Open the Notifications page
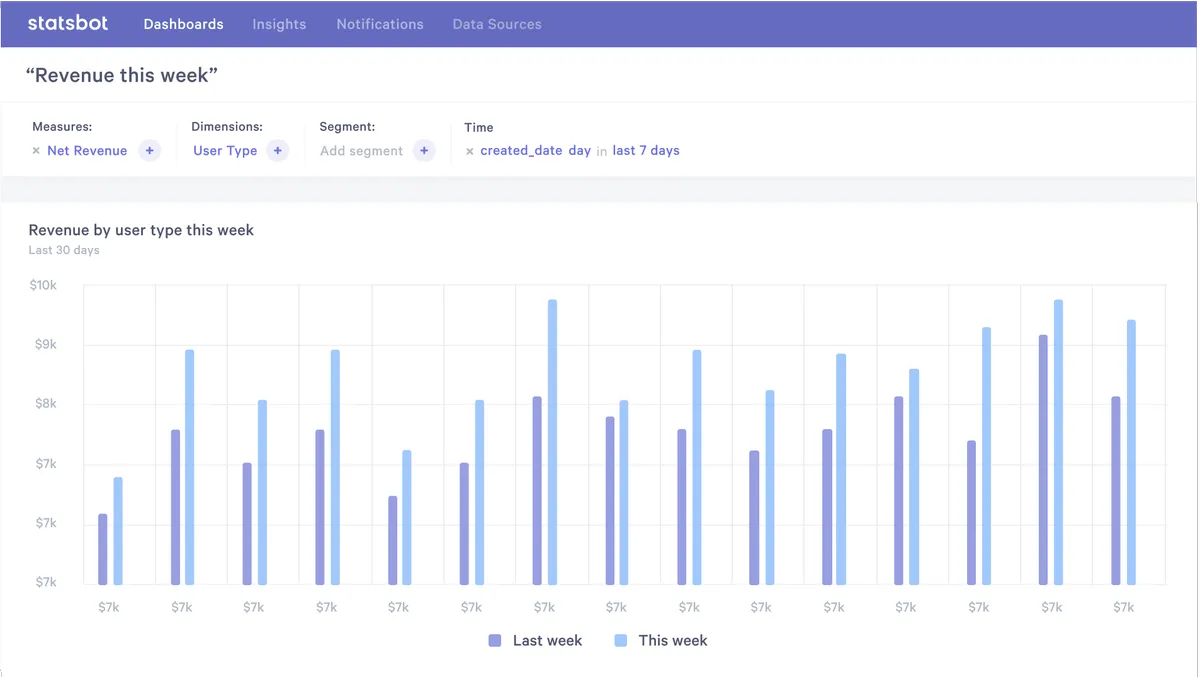This screenshot has height=677, width=1200. 379,23
